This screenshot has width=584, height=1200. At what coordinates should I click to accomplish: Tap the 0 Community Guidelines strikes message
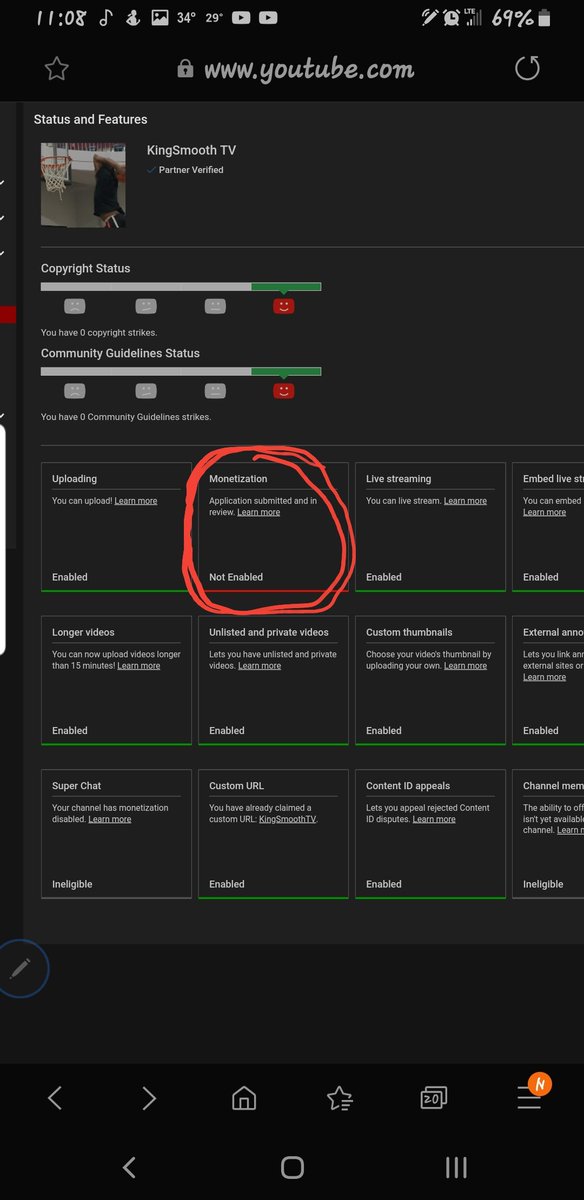click(126, 416)
